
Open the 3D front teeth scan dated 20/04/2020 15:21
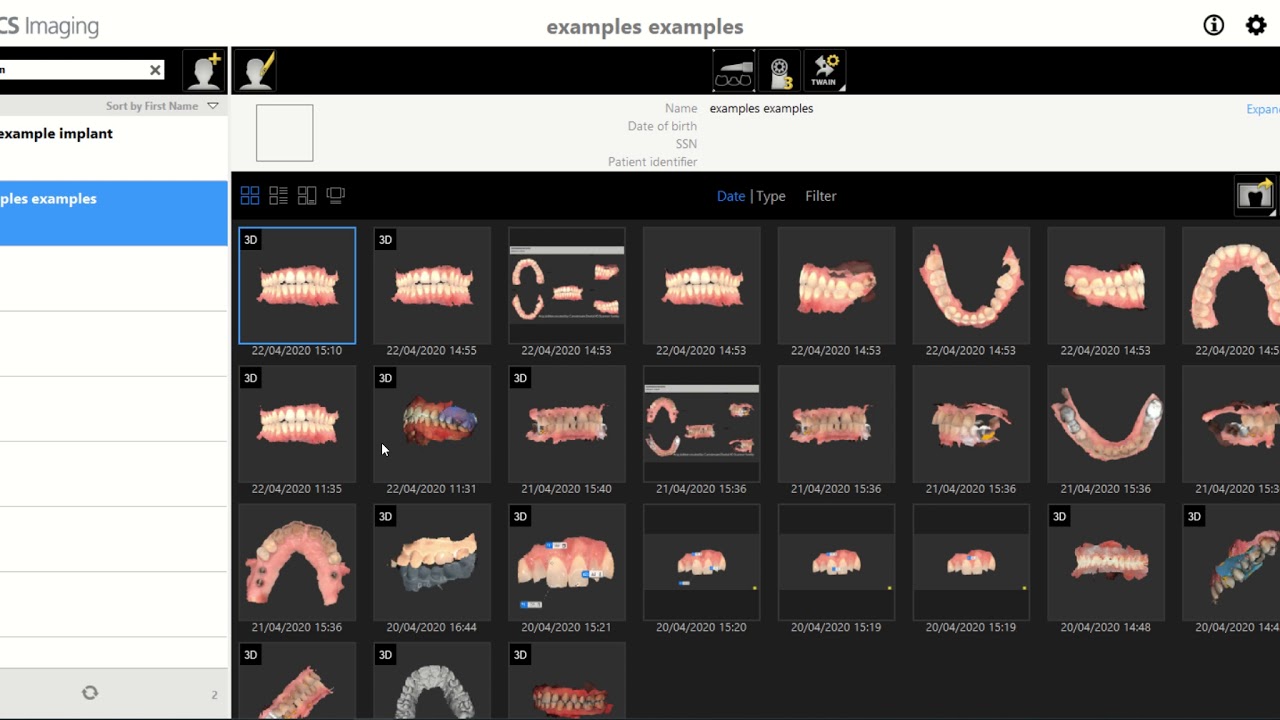coord(566,562)
